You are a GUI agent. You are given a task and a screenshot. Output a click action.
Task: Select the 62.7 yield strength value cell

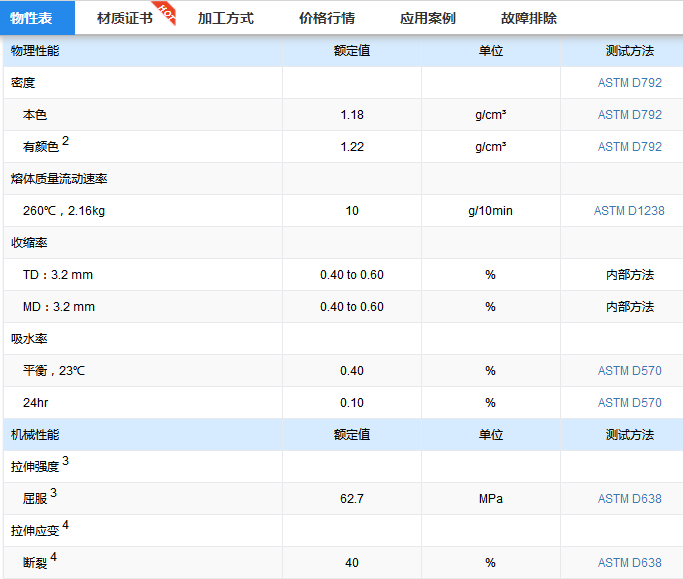pyautogui.click(x=351, y=499)
